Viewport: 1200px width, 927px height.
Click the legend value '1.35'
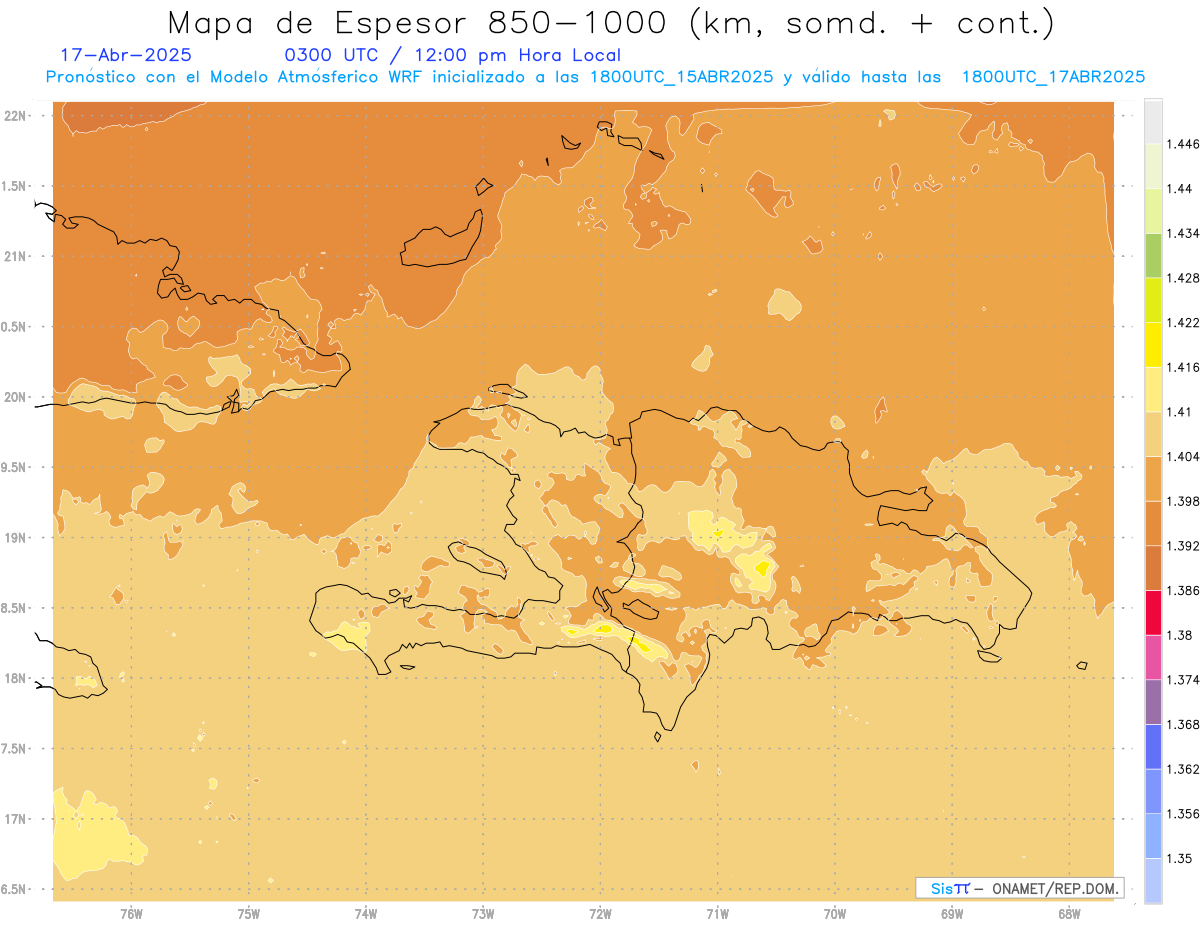(1179, 859)
